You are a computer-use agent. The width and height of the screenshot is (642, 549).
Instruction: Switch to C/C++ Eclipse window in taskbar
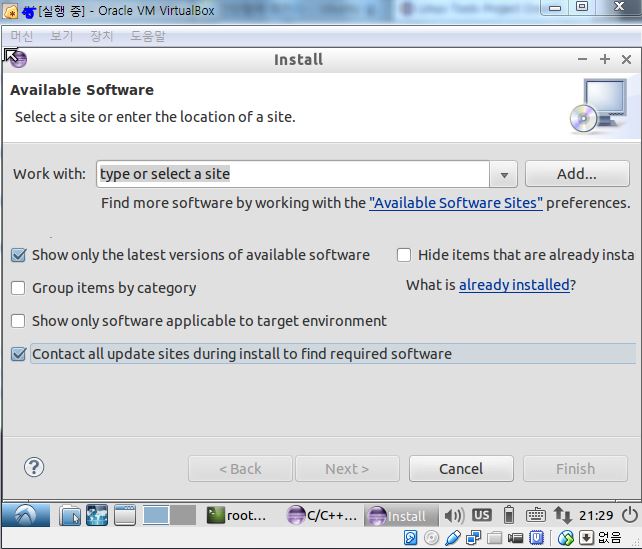(322, 515)
